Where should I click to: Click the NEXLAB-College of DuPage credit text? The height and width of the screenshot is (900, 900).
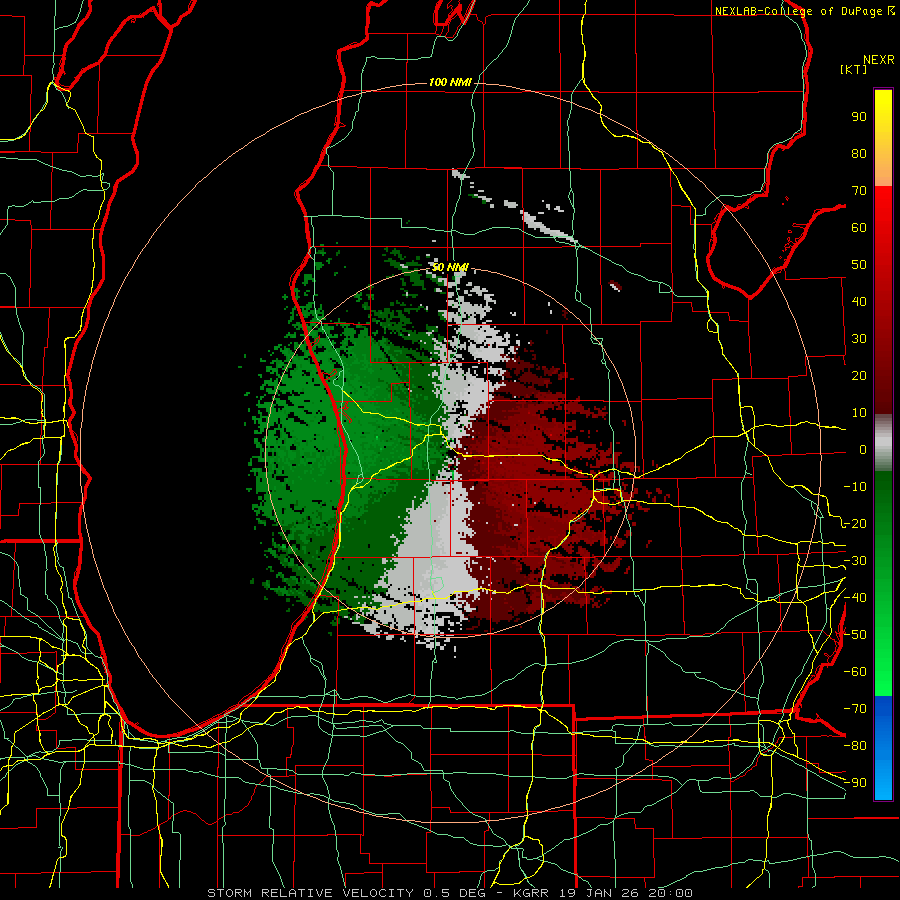799,11
